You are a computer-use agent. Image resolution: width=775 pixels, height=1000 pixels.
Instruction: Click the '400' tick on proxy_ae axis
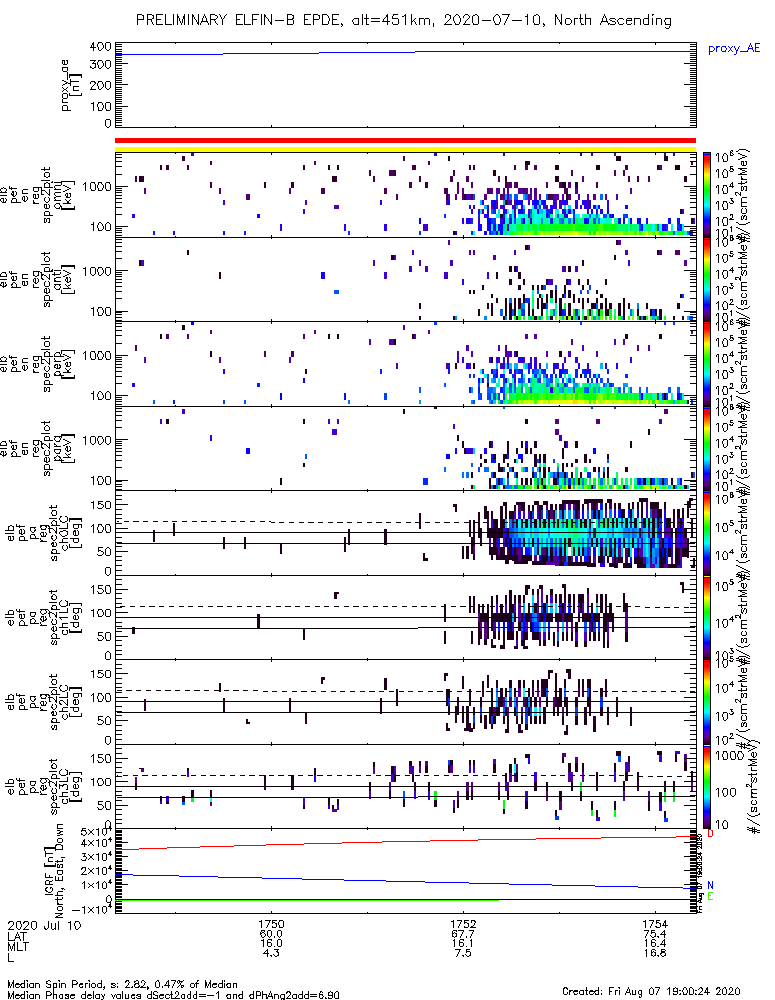[x=100, y=47]
